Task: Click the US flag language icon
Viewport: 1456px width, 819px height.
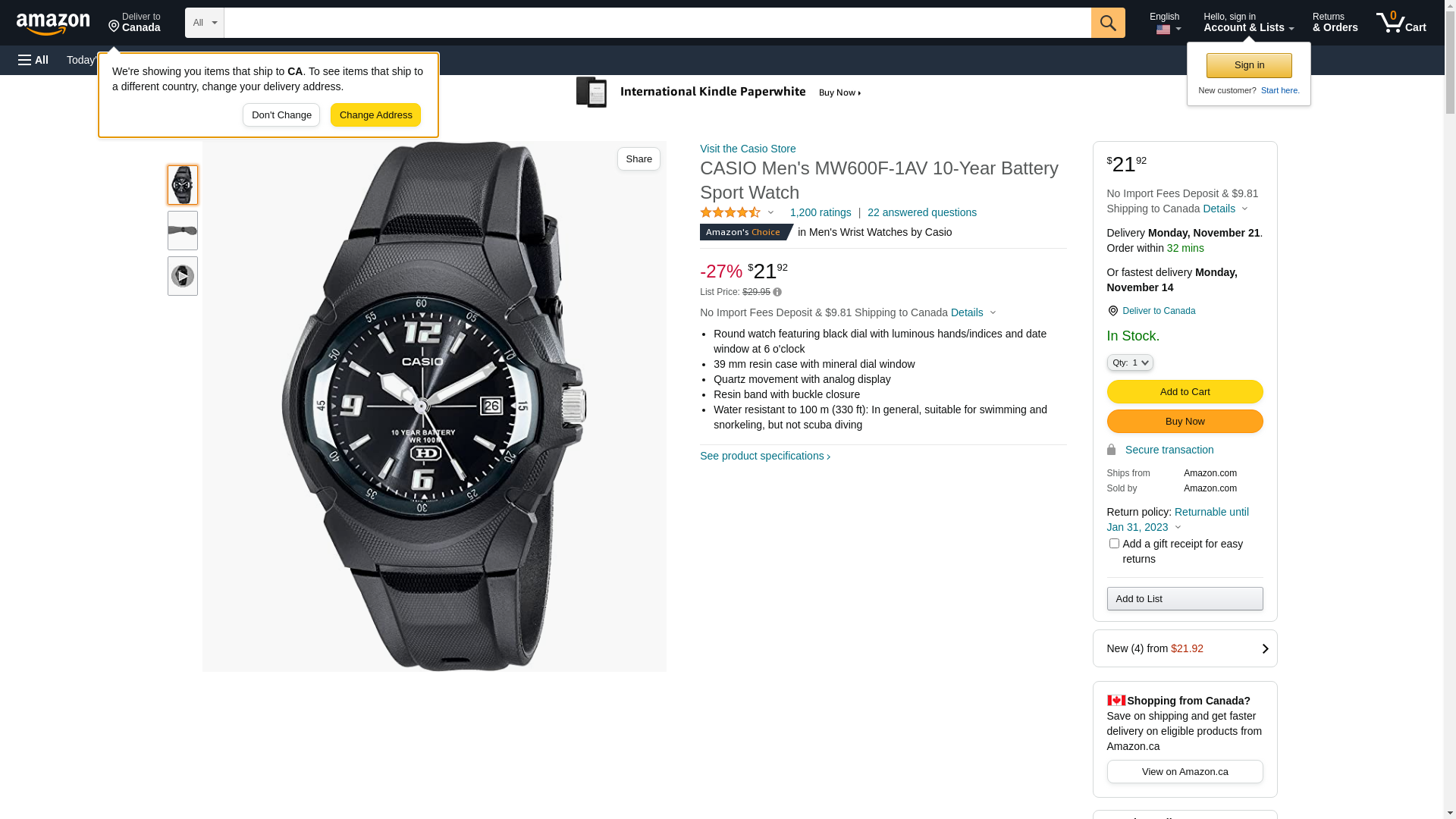Action: [x=1163, y=30]
